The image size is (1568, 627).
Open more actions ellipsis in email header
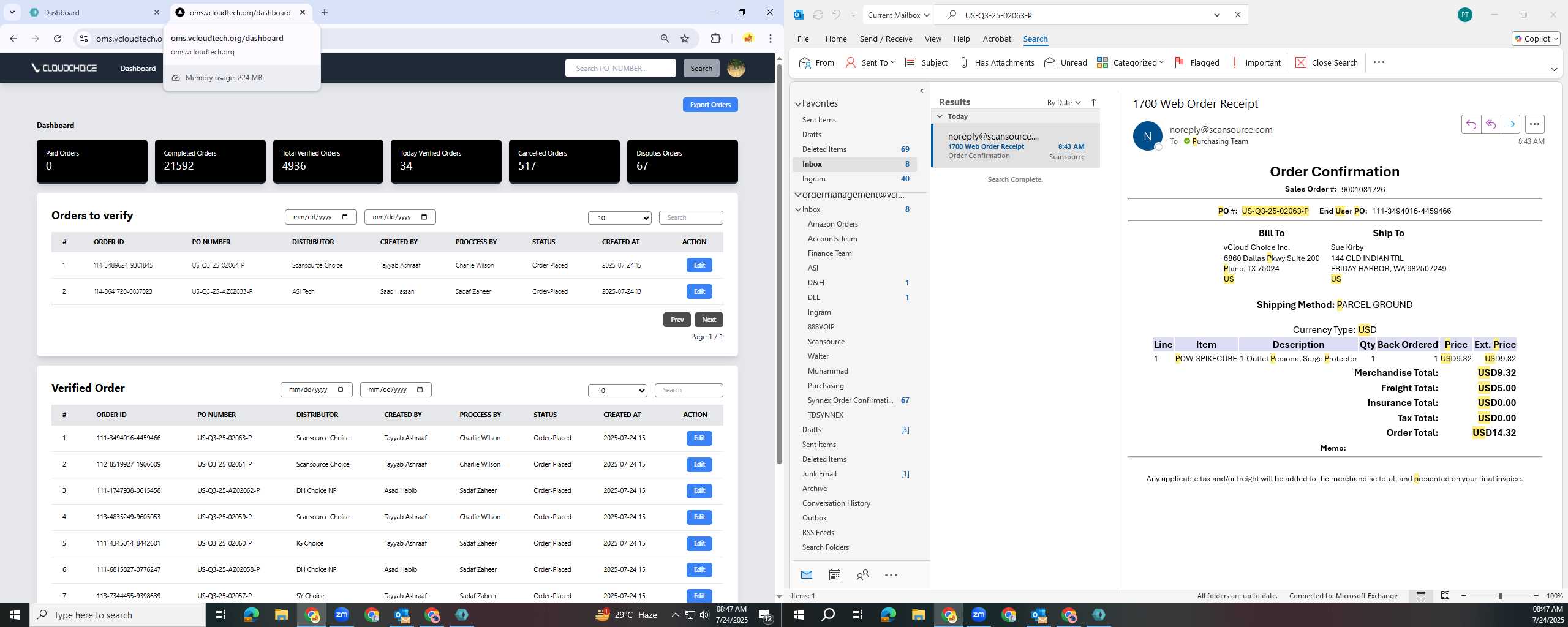click(x=1534, y=124)
